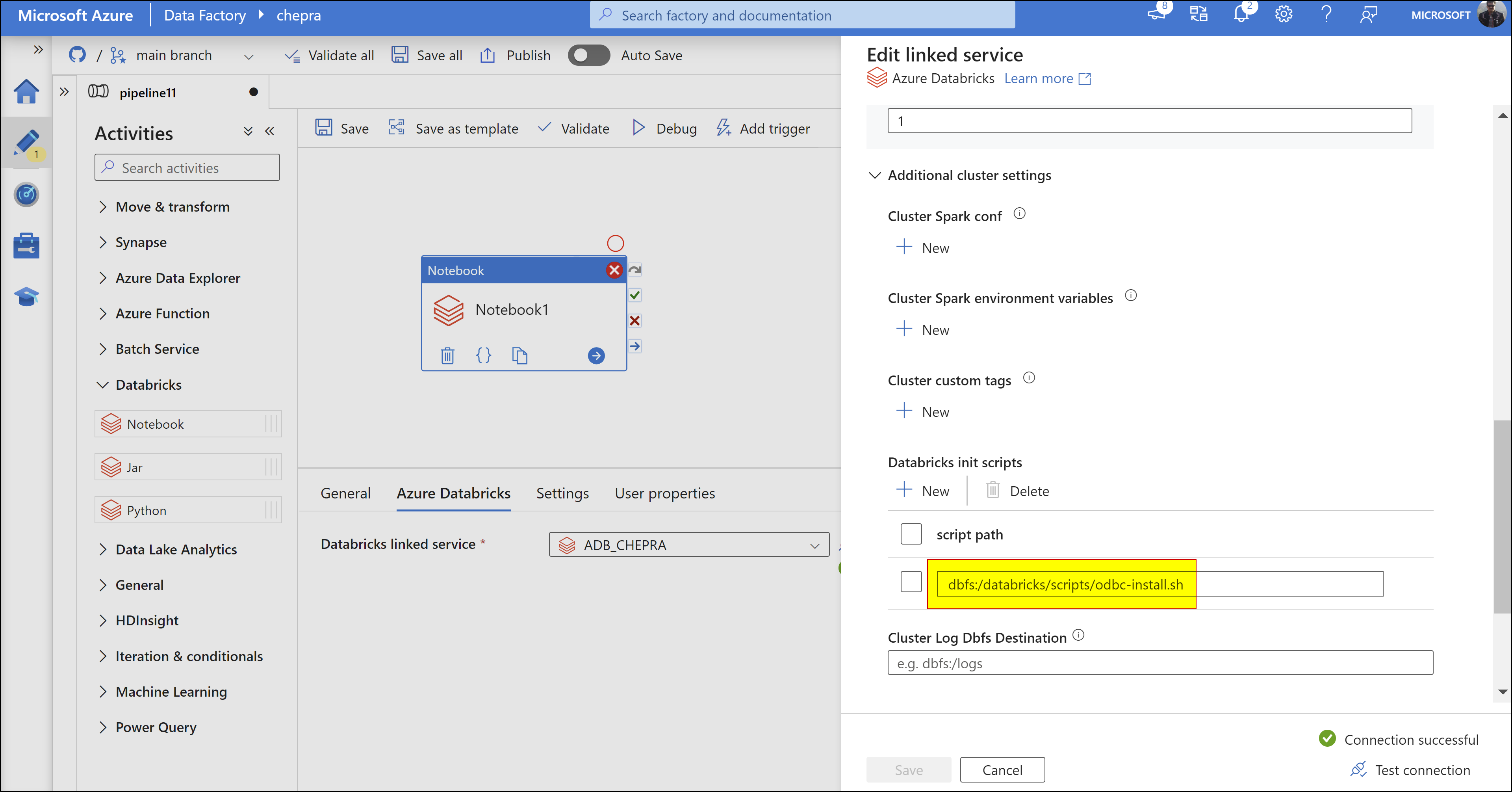This screenshot has height=792, width=1512.
Task: Open Databricks linked service ADB_CHEPRA dropdown
Action: coord(689,545)
